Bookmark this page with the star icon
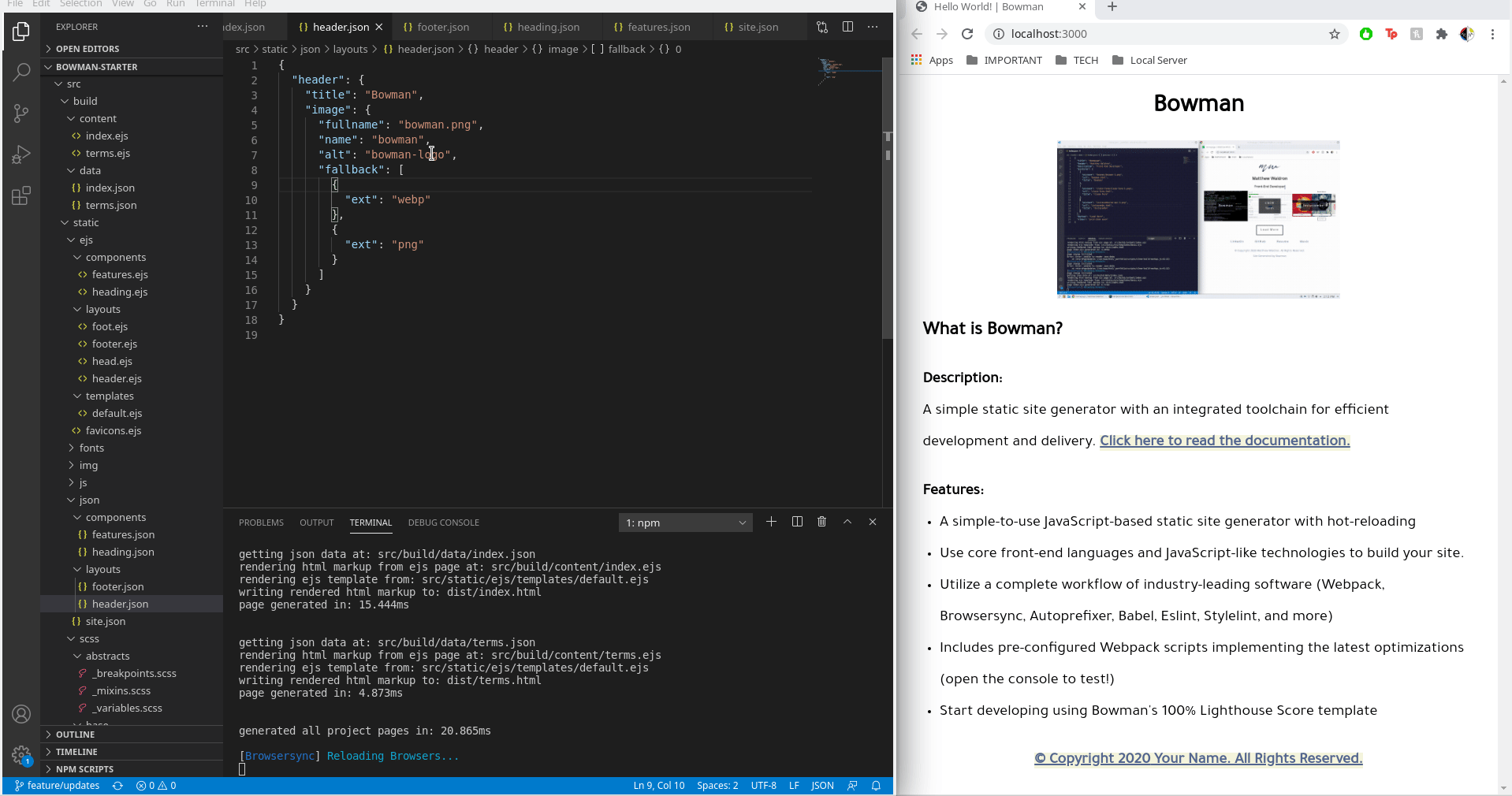 tap(1335, 34)
